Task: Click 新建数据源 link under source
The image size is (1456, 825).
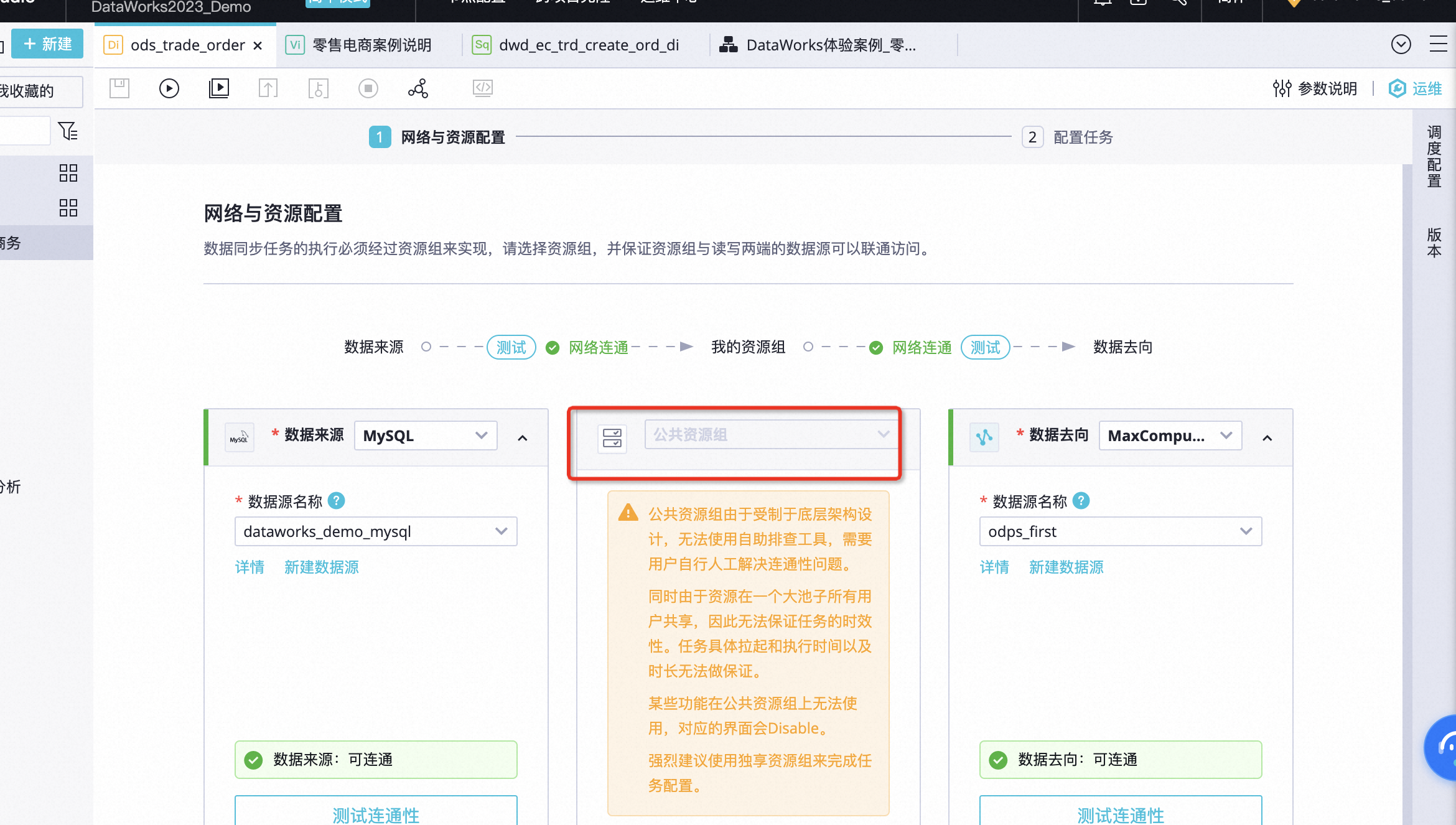Action: pyautogui.click(x=321, y=567)
